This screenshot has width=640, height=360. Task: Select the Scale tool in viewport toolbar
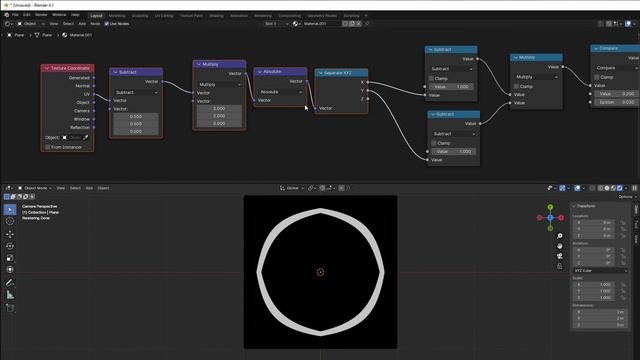[10, 258]
